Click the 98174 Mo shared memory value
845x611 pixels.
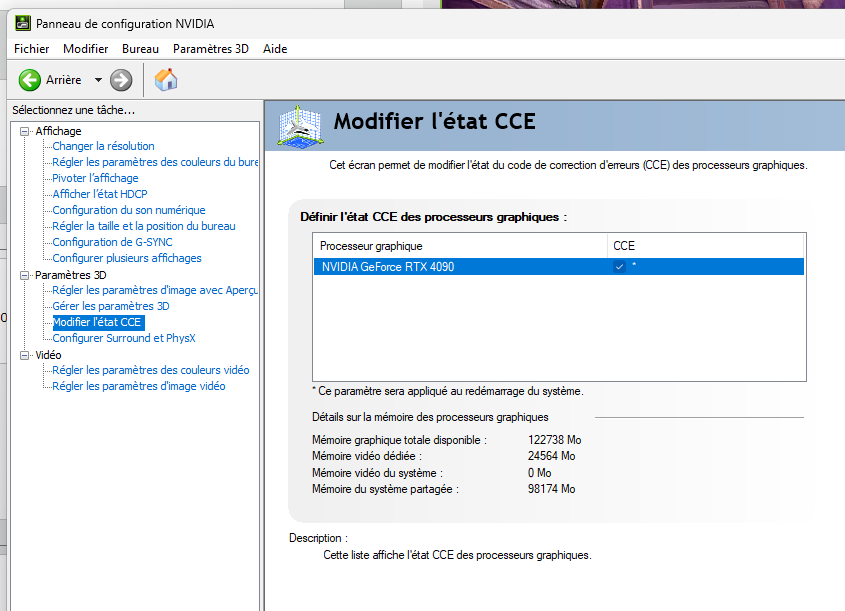tap(551, 489)
